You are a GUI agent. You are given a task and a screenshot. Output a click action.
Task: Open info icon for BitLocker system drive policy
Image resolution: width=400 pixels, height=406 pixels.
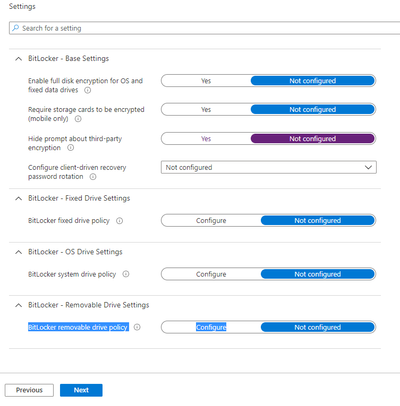(126, 274)
